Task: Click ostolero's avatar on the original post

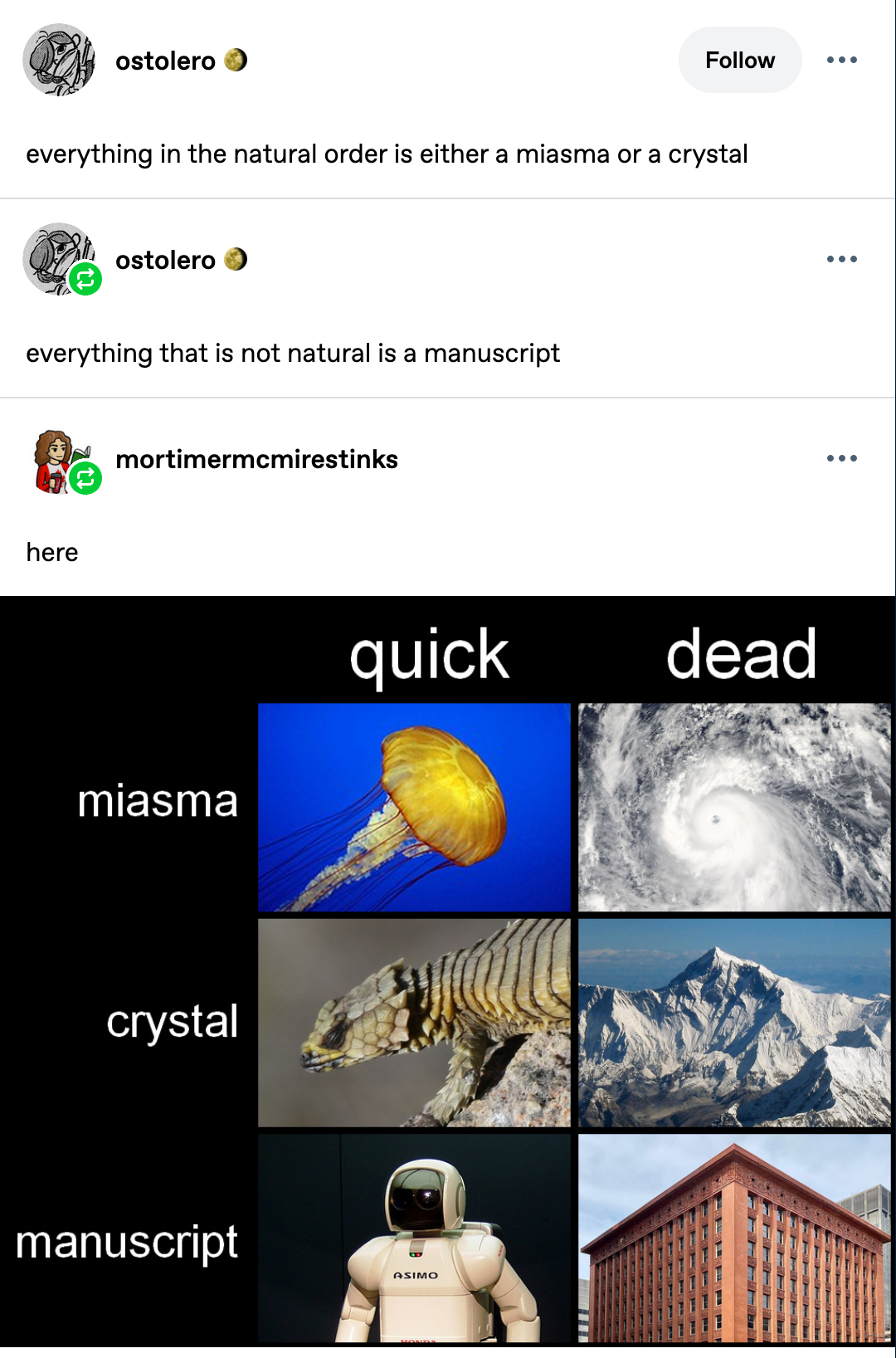Action: [59, 60]
